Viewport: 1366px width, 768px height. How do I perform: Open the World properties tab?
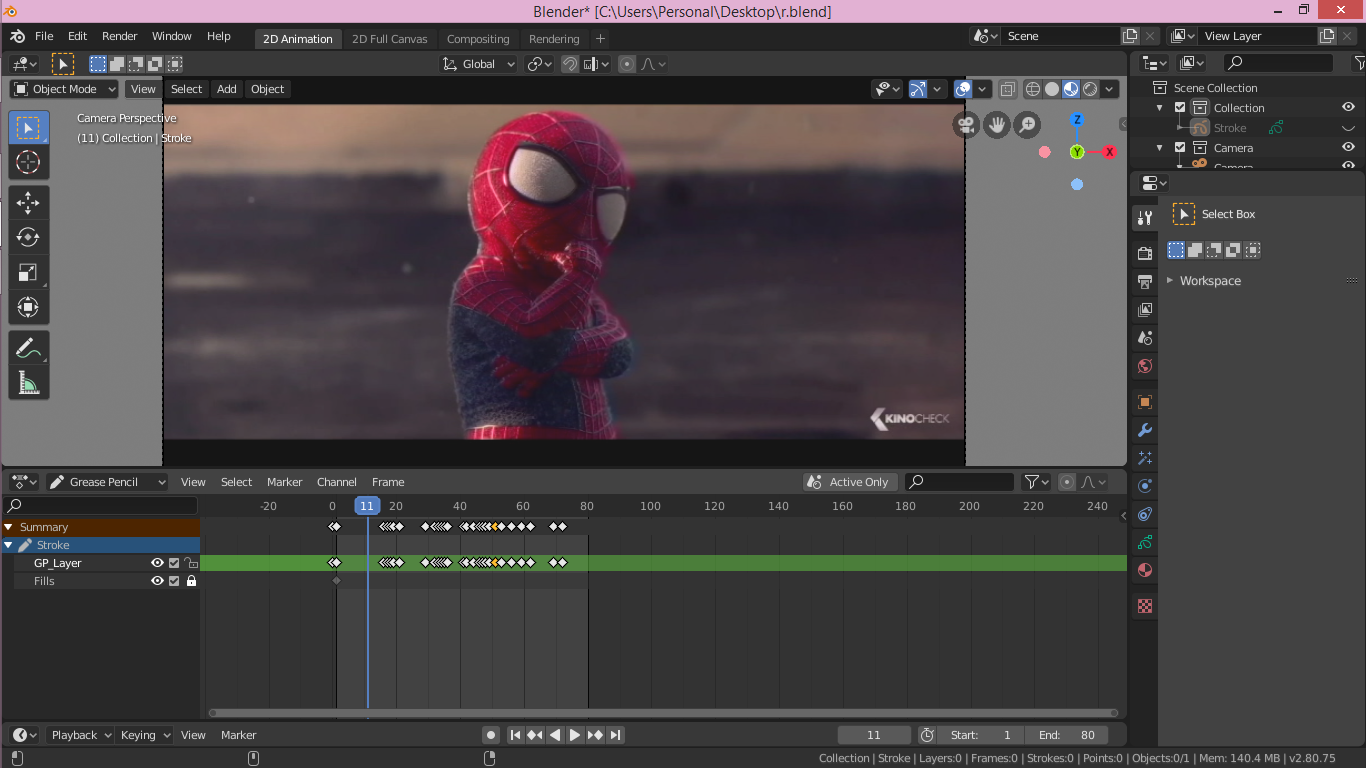click(x=1143, y=366)
